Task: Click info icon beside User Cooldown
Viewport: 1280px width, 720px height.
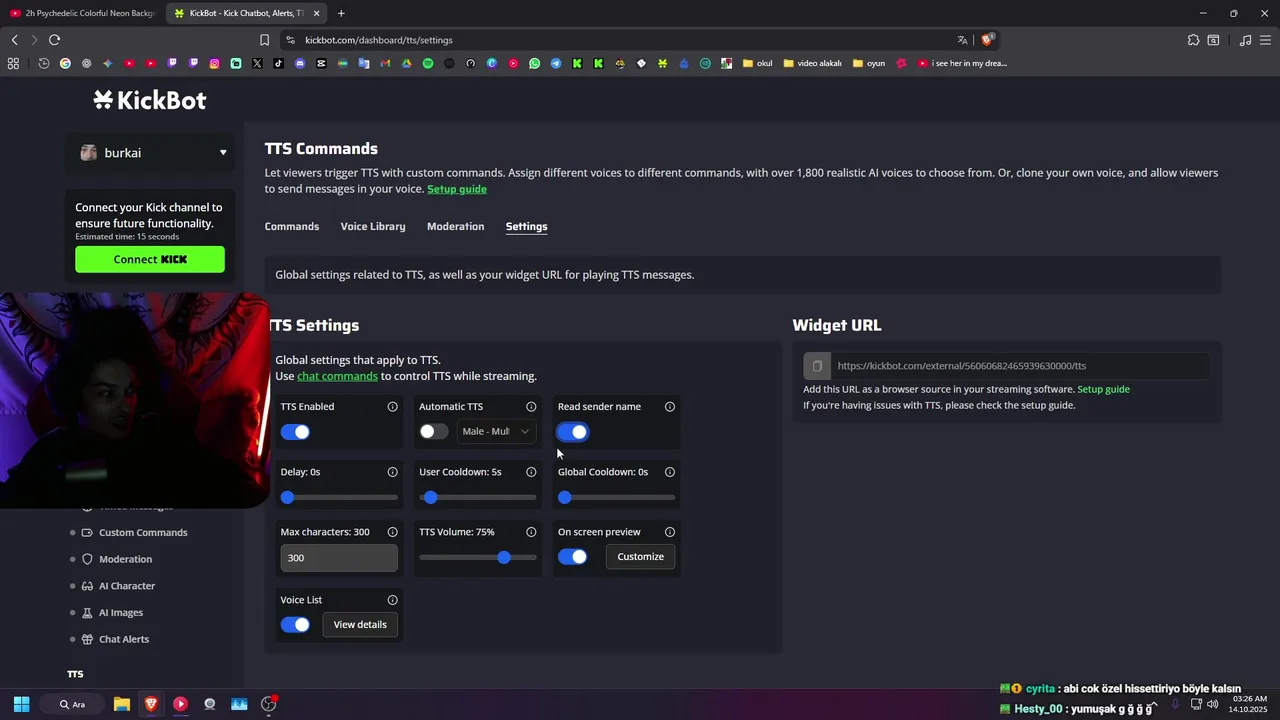Action: [531, 472]
